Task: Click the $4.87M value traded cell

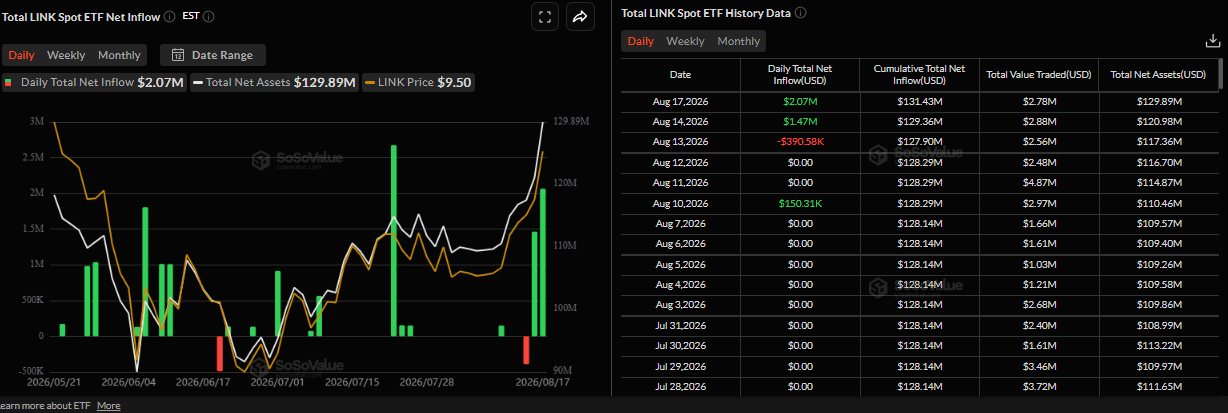Action: 1038,183
